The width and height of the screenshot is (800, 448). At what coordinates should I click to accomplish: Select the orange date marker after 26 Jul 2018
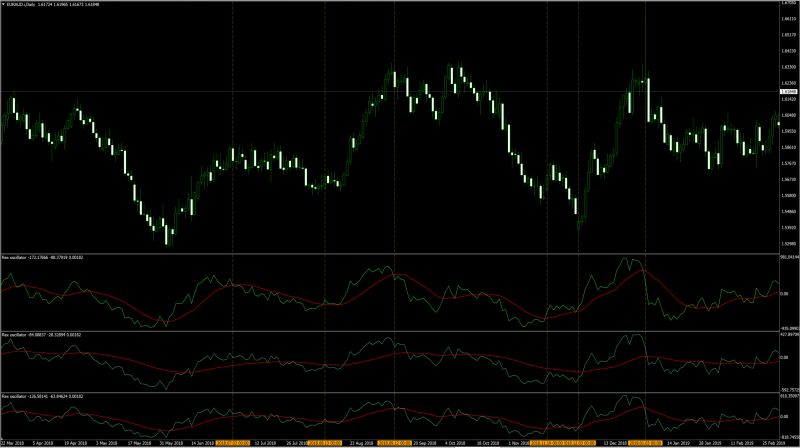click(325, 443)
